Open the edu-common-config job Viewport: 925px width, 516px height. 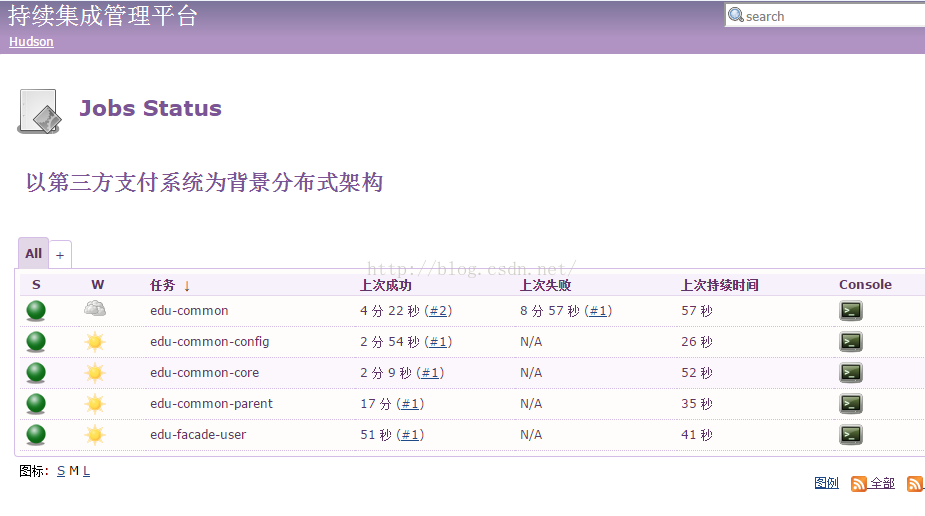[209, 342]
